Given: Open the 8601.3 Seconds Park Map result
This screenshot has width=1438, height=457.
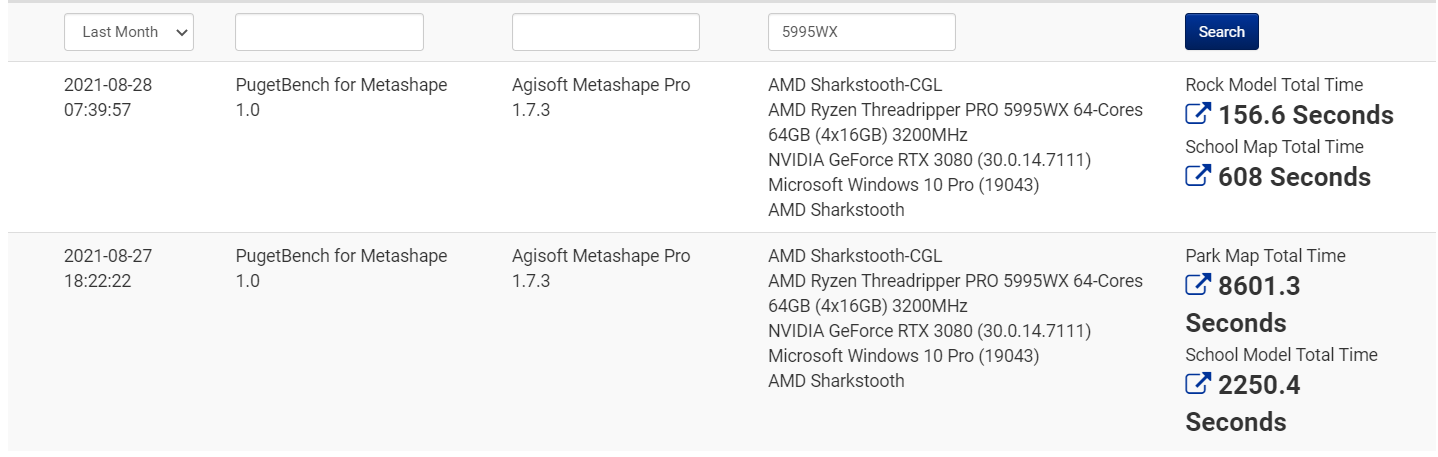Looking at the screenshot, I should tap(1258, 287).
